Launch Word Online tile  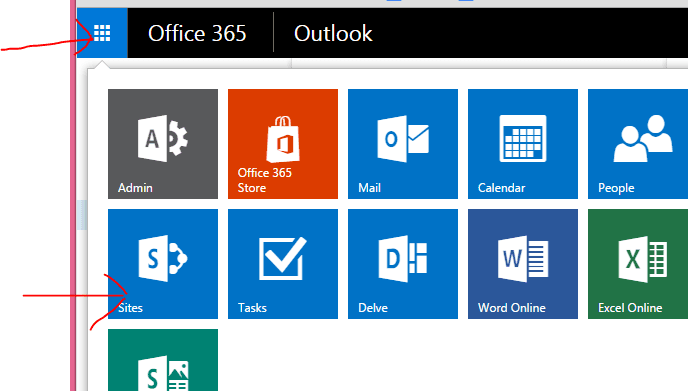pyautogui.click(x=523, y=264)
